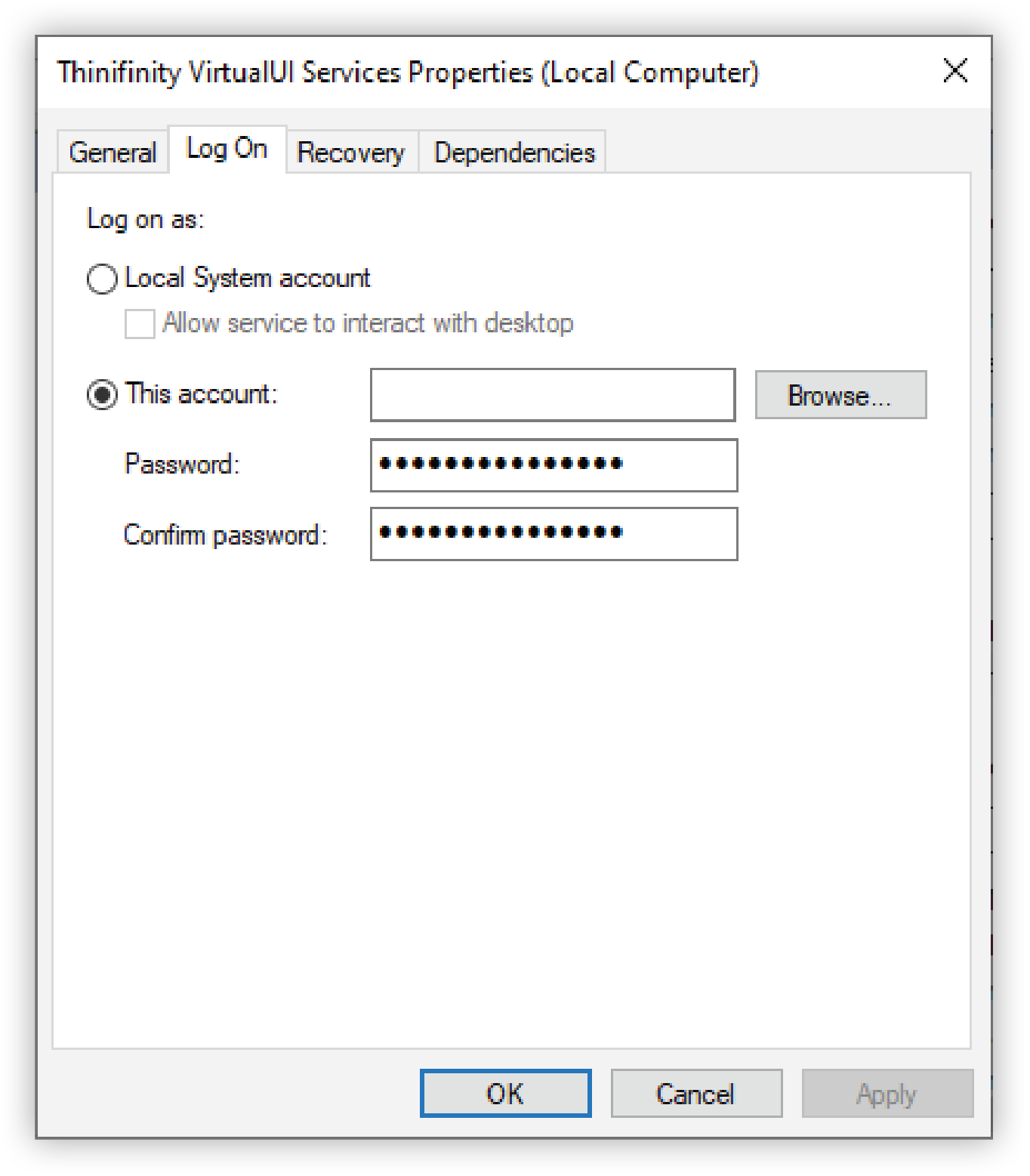Click the "Confirm password:" label text

[226, 534]
